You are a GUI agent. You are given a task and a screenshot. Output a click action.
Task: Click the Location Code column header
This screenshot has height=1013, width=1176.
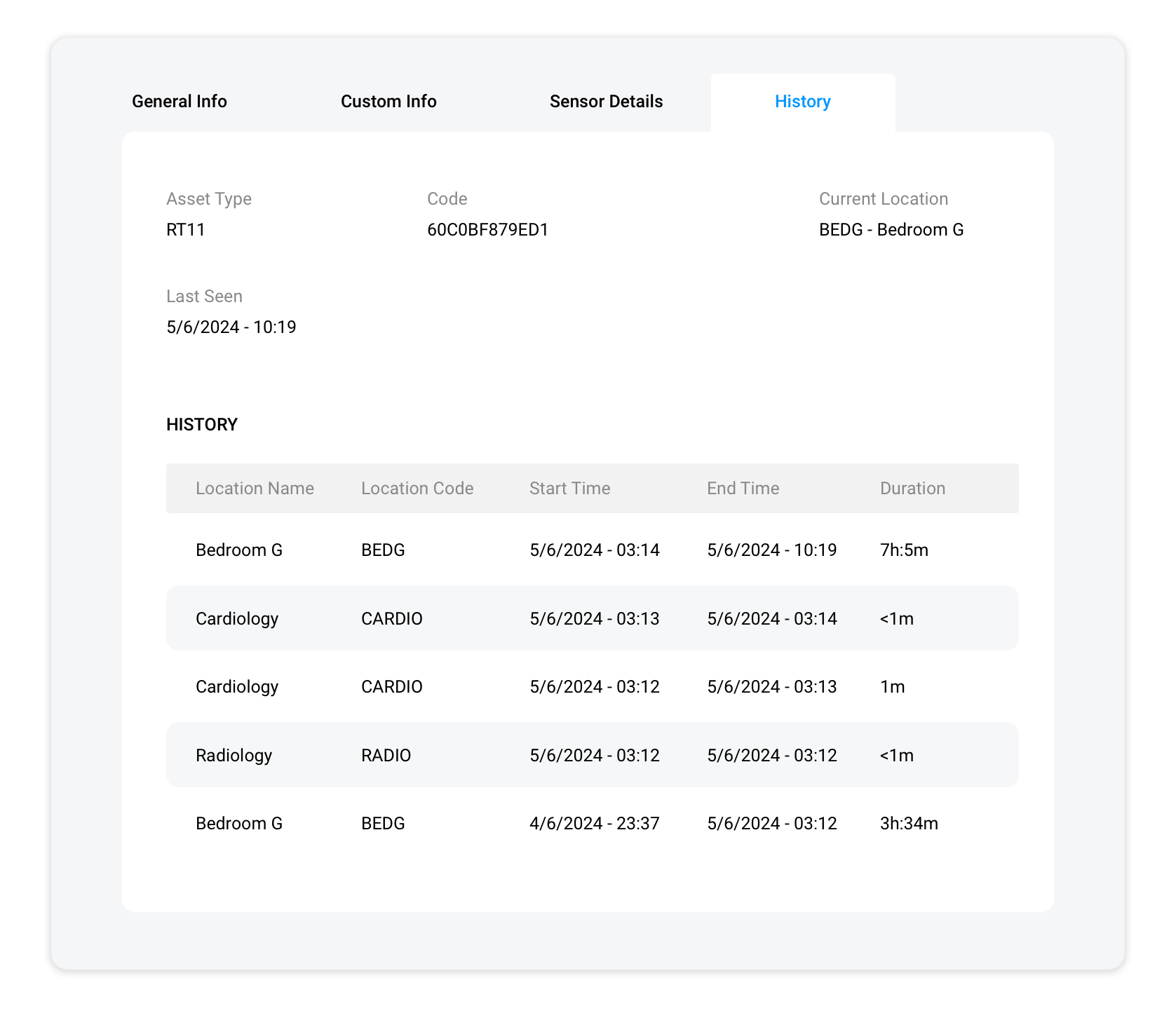click(x=417, y=488)
